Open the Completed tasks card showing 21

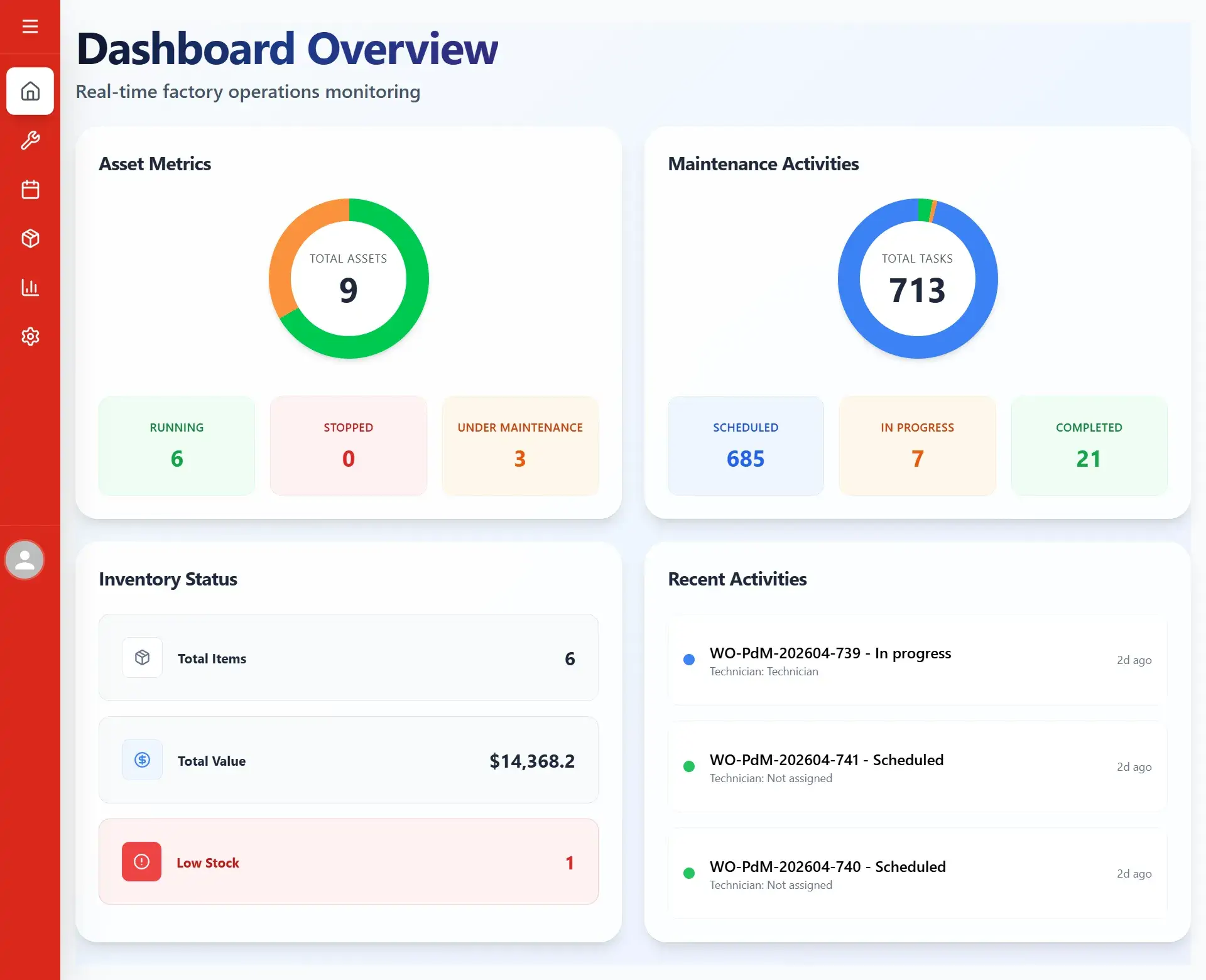[x=1089, y=445]
